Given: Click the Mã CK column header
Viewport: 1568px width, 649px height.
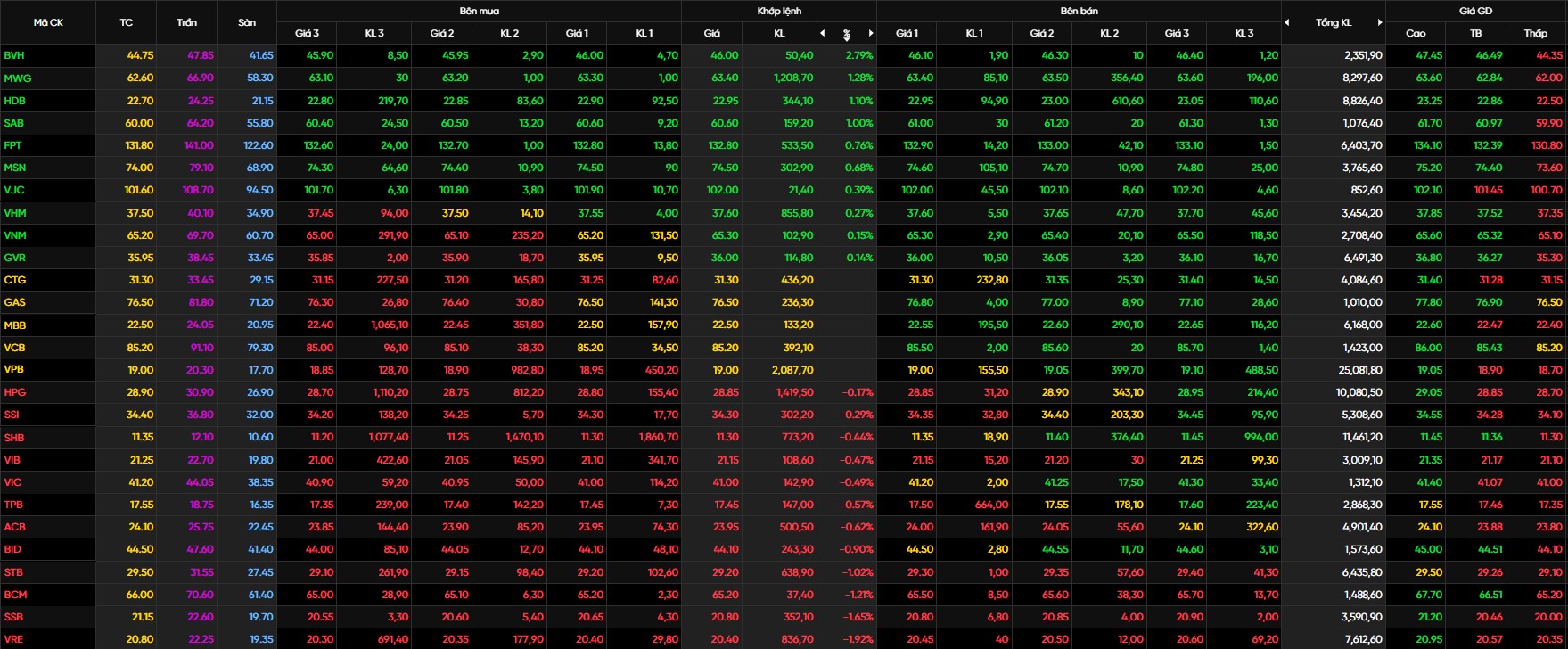Looking at the screenshot, I should pos(48,22).
